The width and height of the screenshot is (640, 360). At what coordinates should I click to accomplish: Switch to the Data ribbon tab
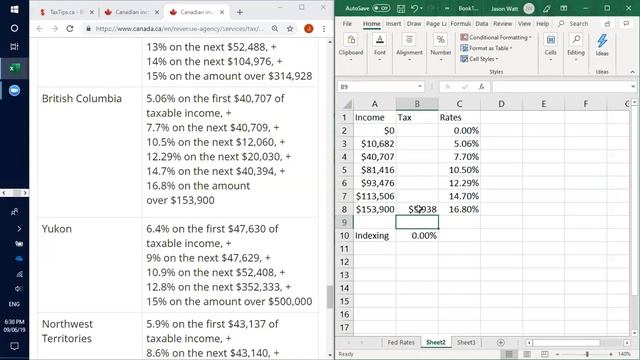[482, 24]
